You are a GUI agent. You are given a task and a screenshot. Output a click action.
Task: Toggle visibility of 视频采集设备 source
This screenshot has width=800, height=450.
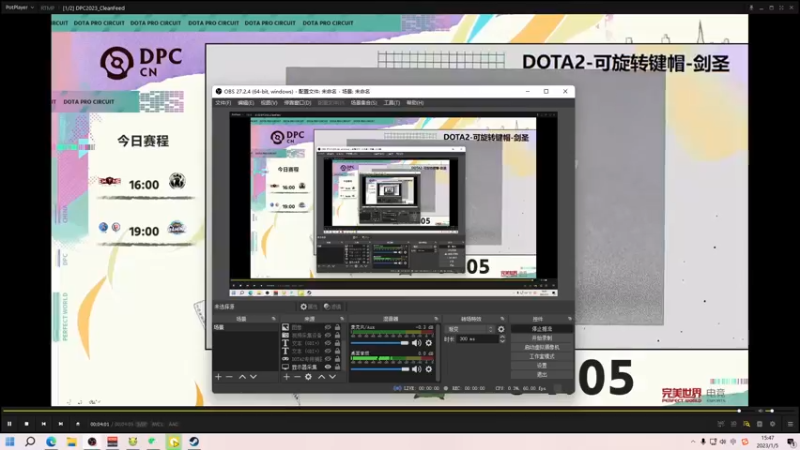point(328,335)
